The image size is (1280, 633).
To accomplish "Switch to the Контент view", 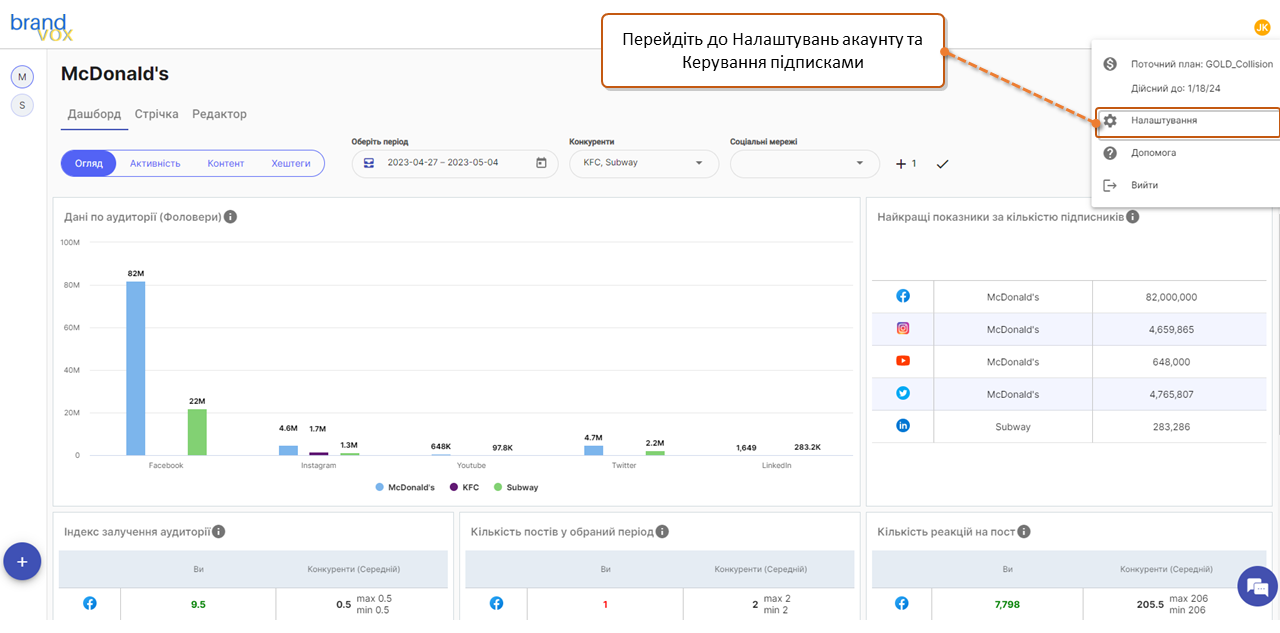I will (x=226, y=163).
